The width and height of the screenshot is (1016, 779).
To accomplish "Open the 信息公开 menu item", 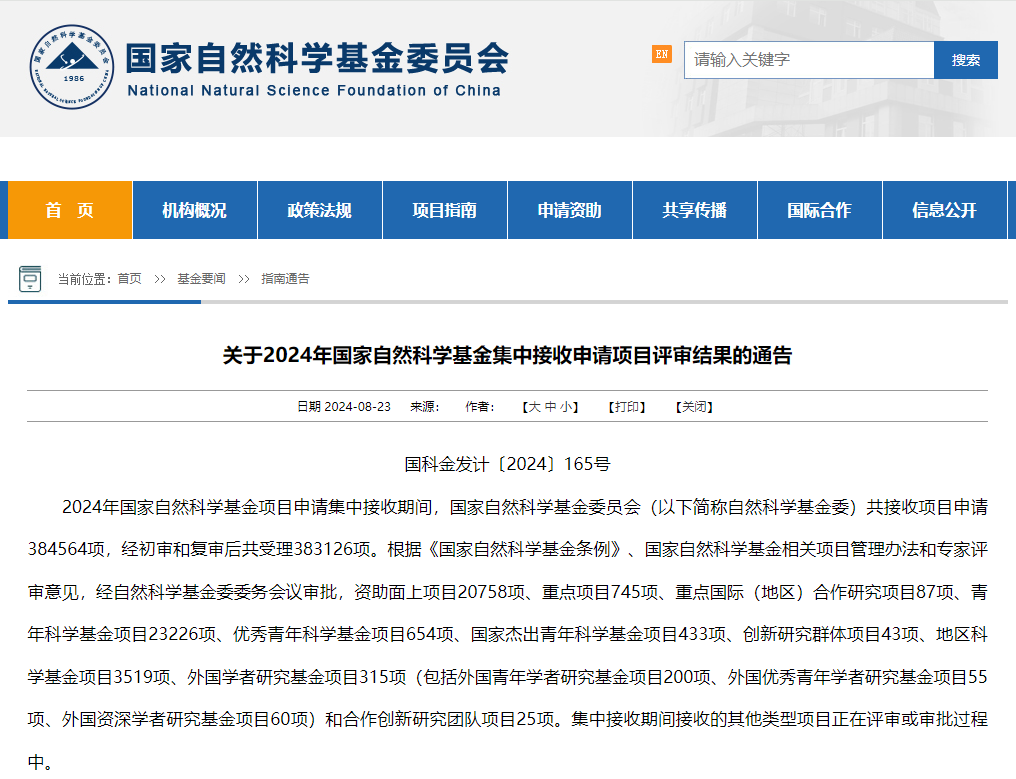I will [x=945, y=210].
